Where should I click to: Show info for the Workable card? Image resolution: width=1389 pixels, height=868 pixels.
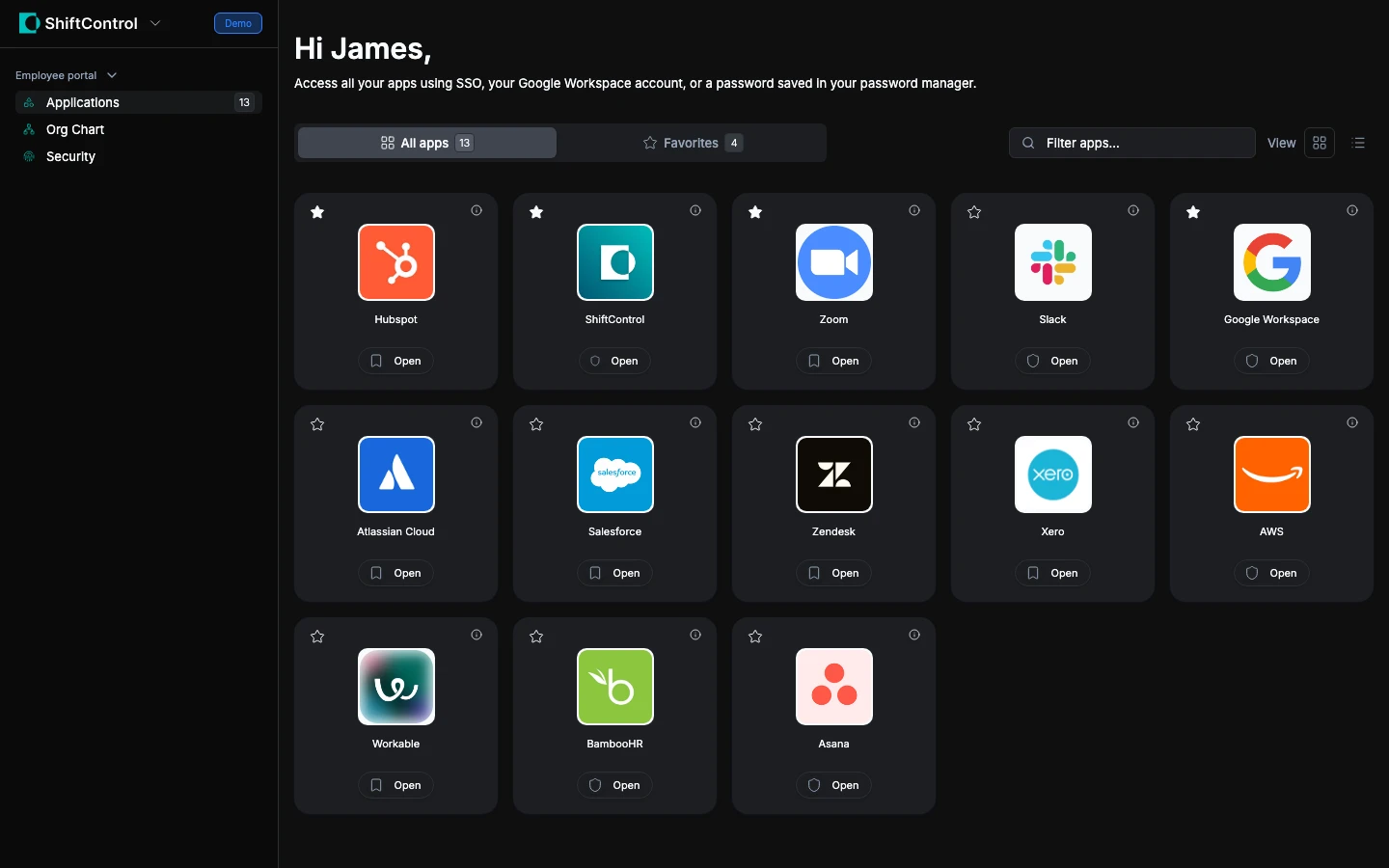point(477,635)
